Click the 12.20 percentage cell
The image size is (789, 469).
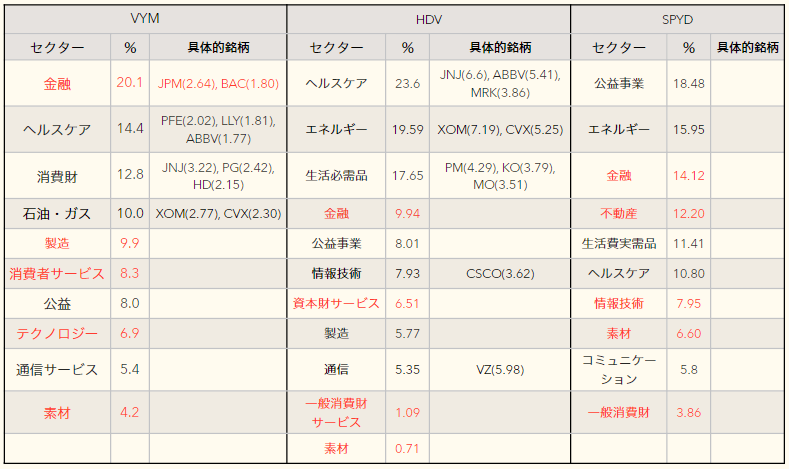689,214
